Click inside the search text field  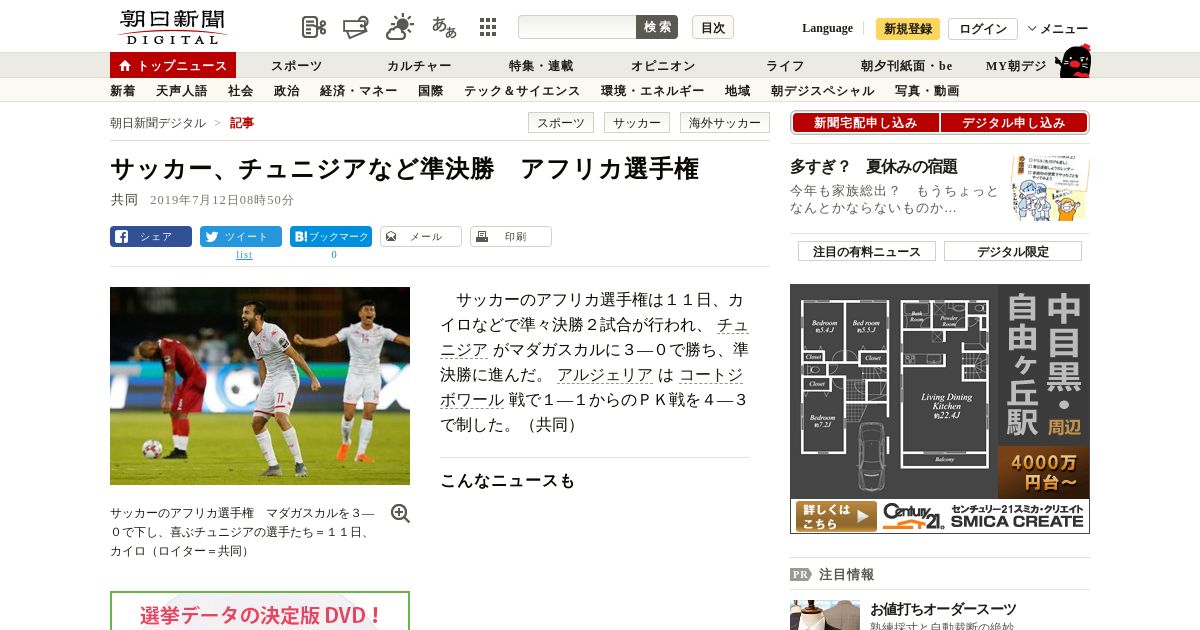click(577, 27)
